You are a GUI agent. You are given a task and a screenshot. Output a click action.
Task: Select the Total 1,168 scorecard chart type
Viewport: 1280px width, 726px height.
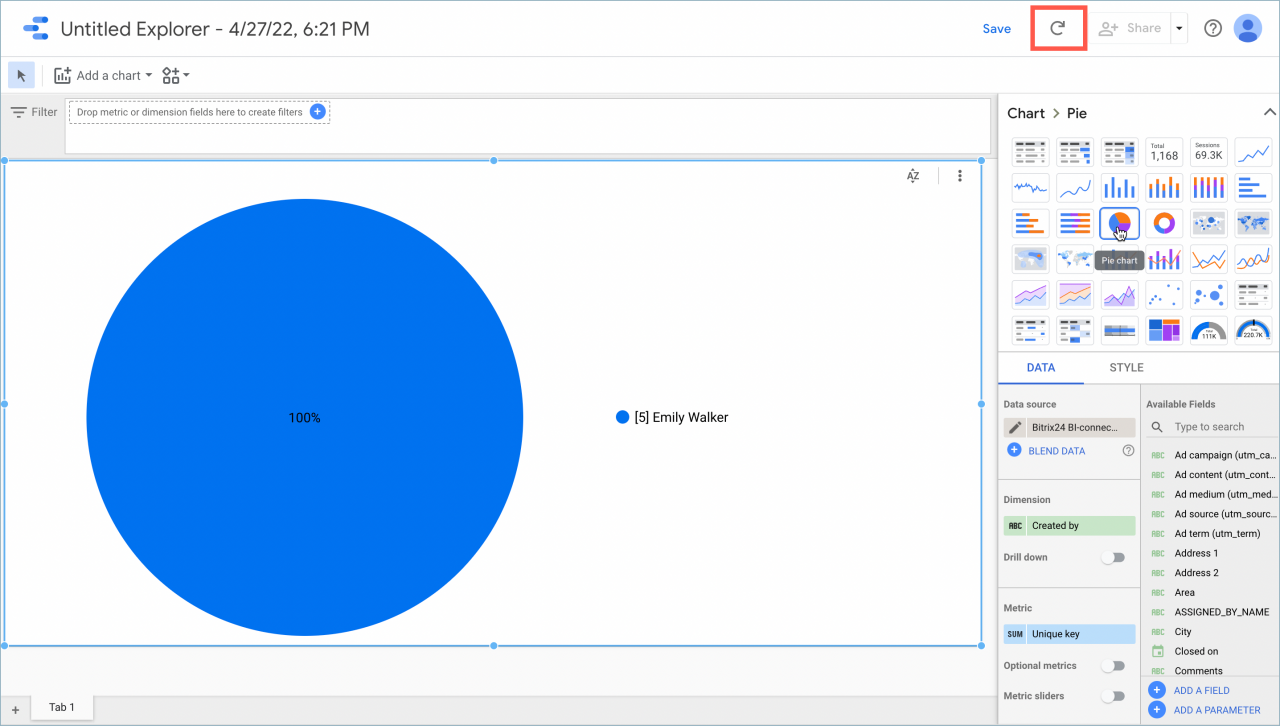coord(1164,153)
